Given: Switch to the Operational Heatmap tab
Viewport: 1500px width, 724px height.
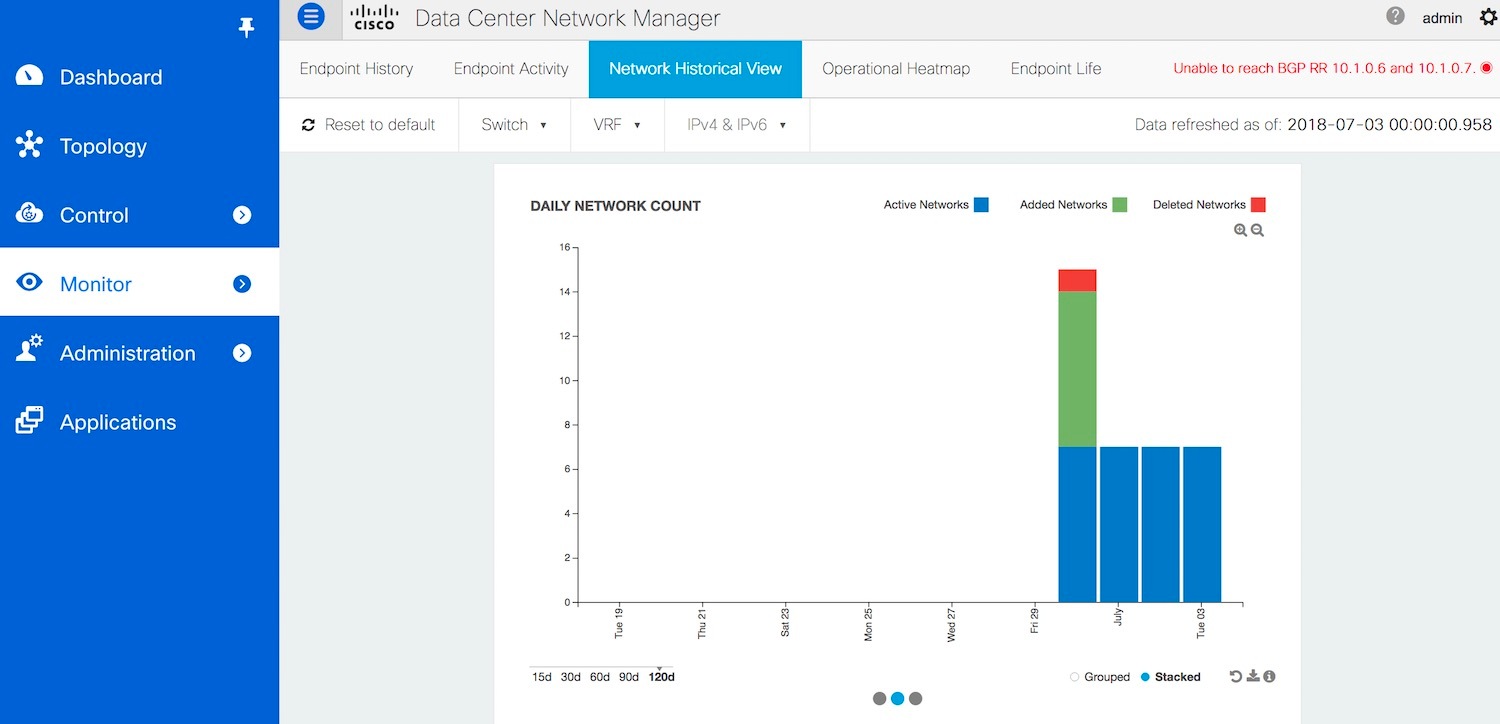Looking at the screenshot, I should [x=895, y=69].
